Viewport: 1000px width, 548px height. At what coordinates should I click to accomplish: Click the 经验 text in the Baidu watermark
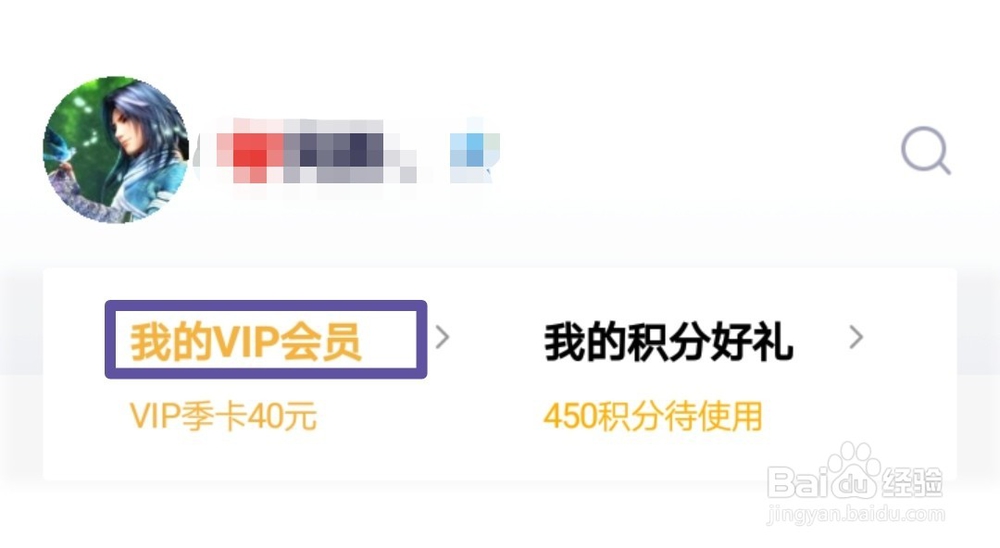[911, 482]
